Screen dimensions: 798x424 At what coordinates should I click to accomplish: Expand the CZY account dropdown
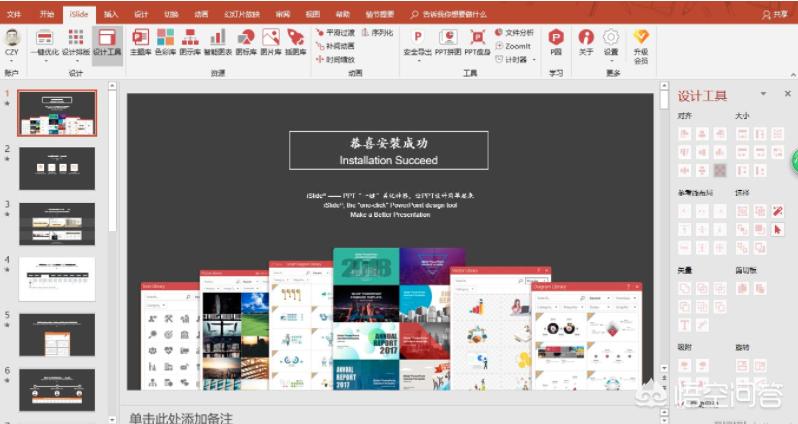coord(11,61)
